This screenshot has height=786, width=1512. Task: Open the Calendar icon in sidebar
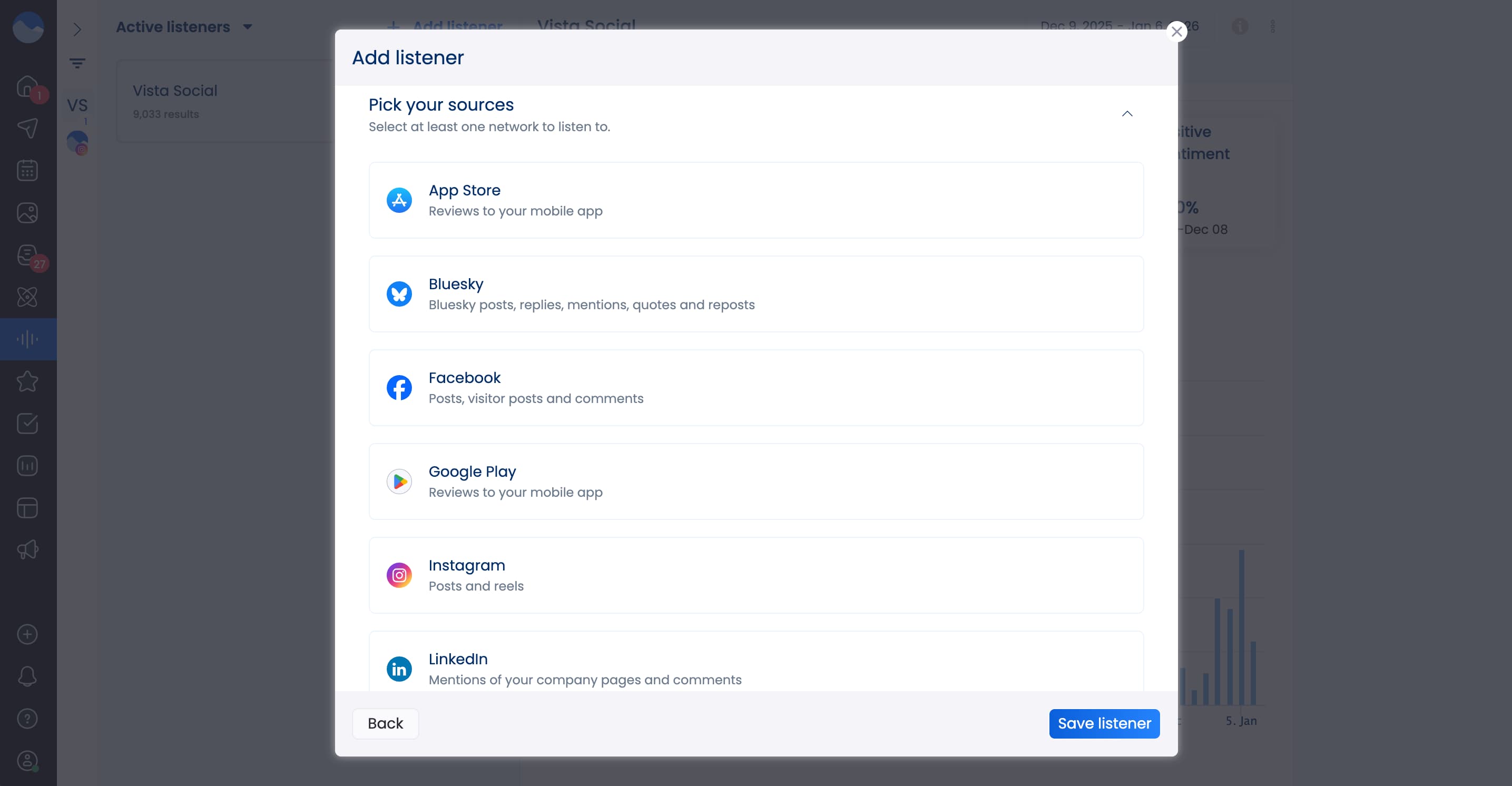coord(27,170)
